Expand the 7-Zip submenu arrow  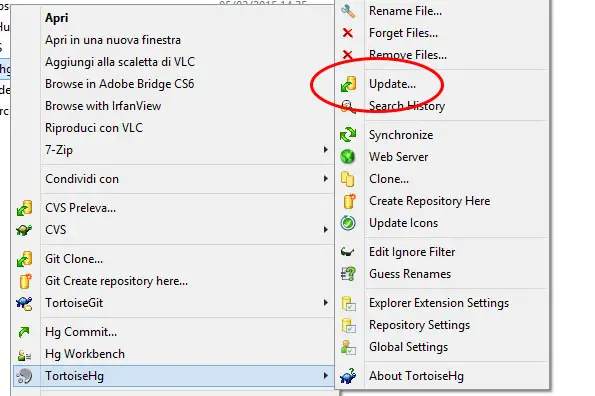coord(326,149)
